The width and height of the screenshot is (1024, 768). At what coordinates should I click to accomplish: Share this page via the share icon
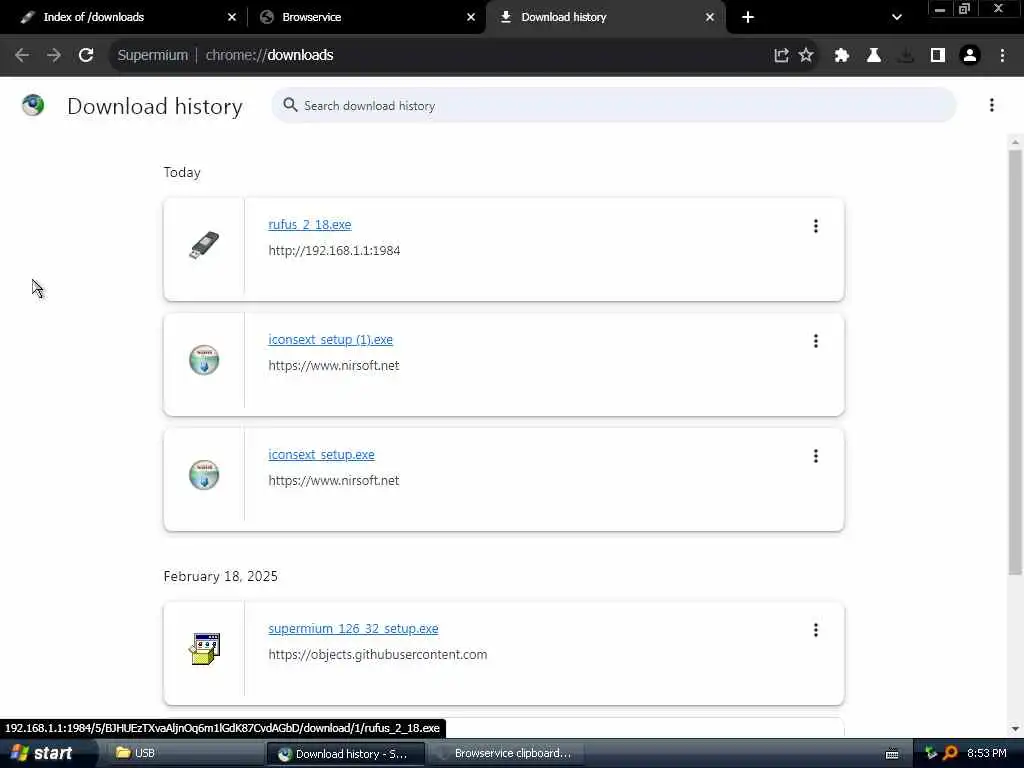tap(781, 56)
